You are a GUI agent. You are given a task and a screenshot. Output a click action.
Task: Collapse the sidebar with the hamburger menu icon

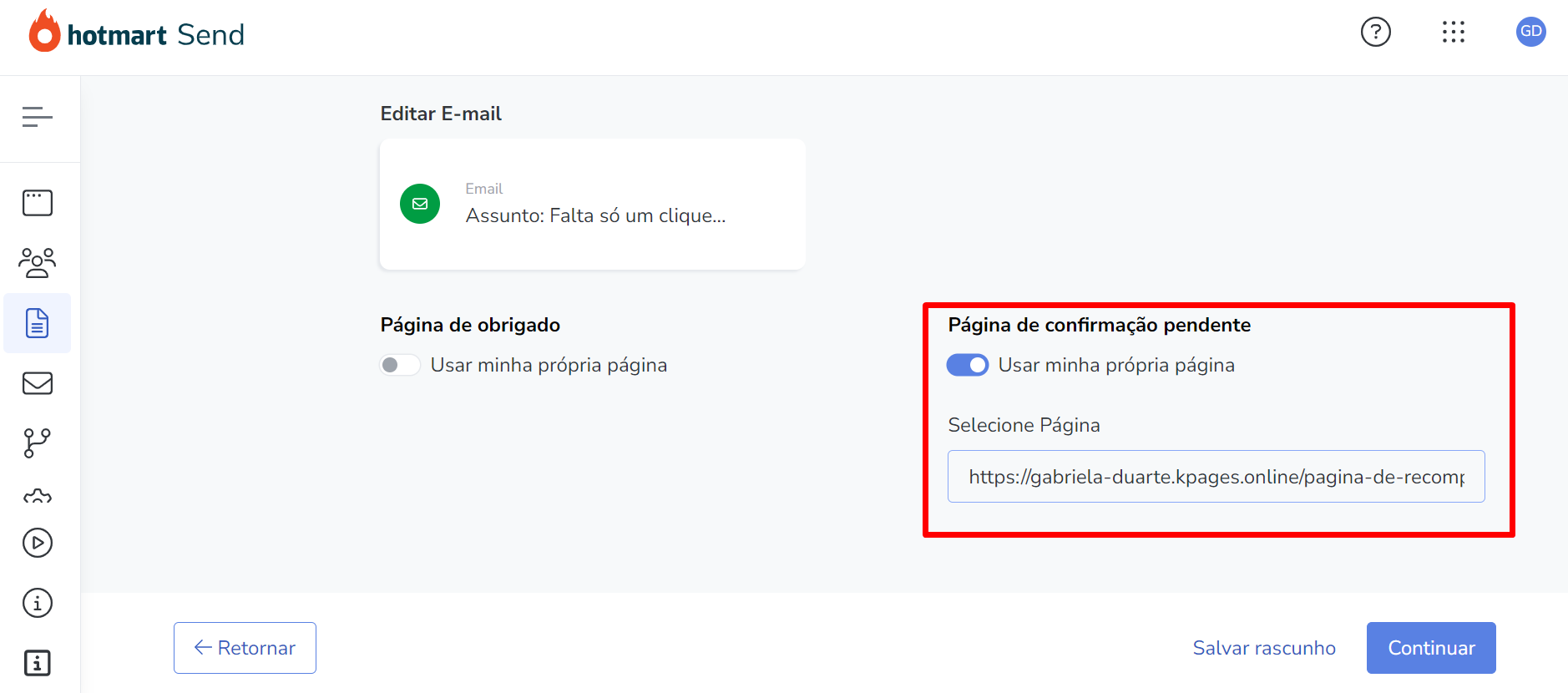tap(38, 117)
